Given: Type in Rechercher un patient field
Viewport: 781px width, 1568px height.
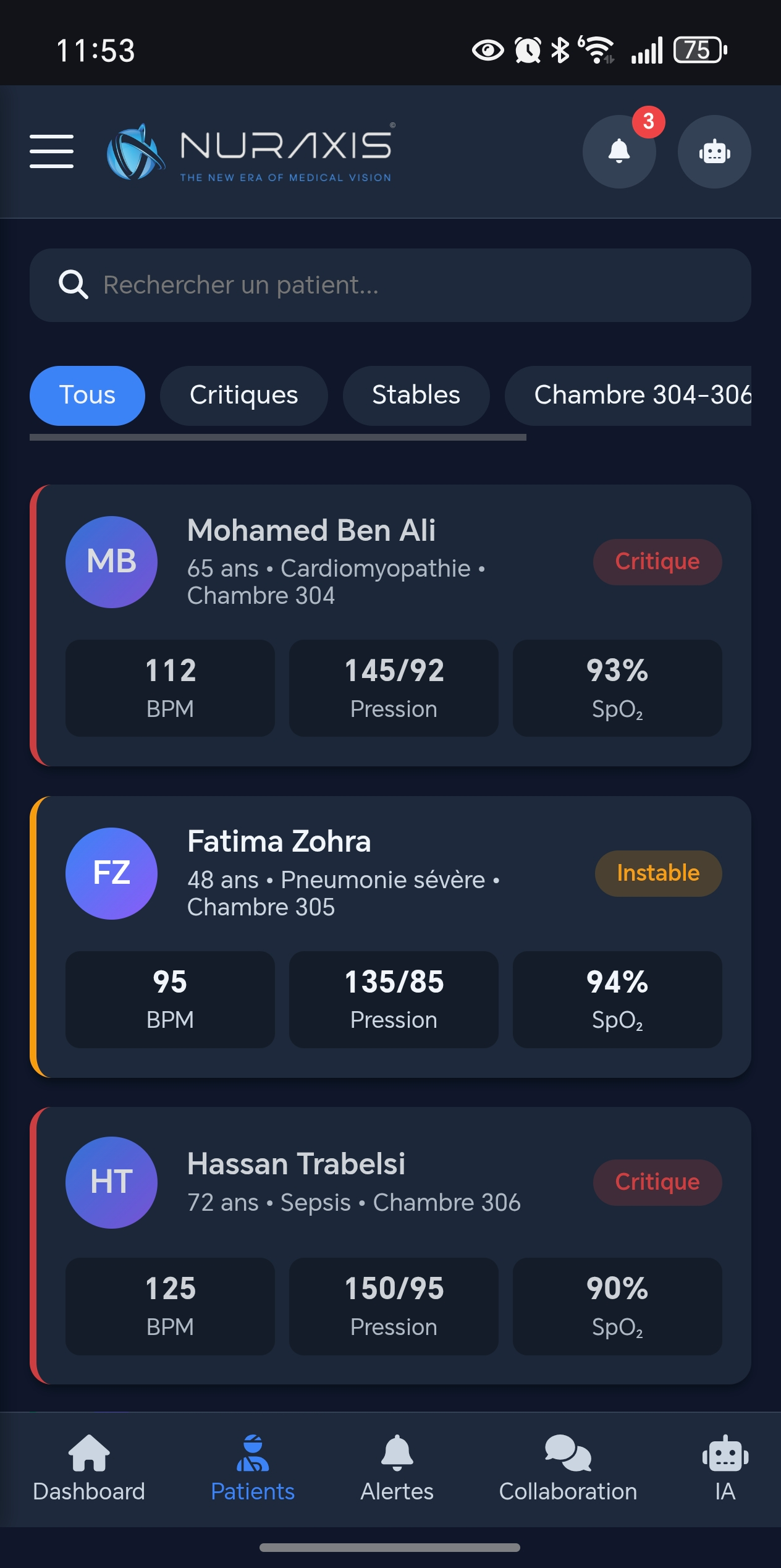Looking at the screenshot, I should (408, 285).
